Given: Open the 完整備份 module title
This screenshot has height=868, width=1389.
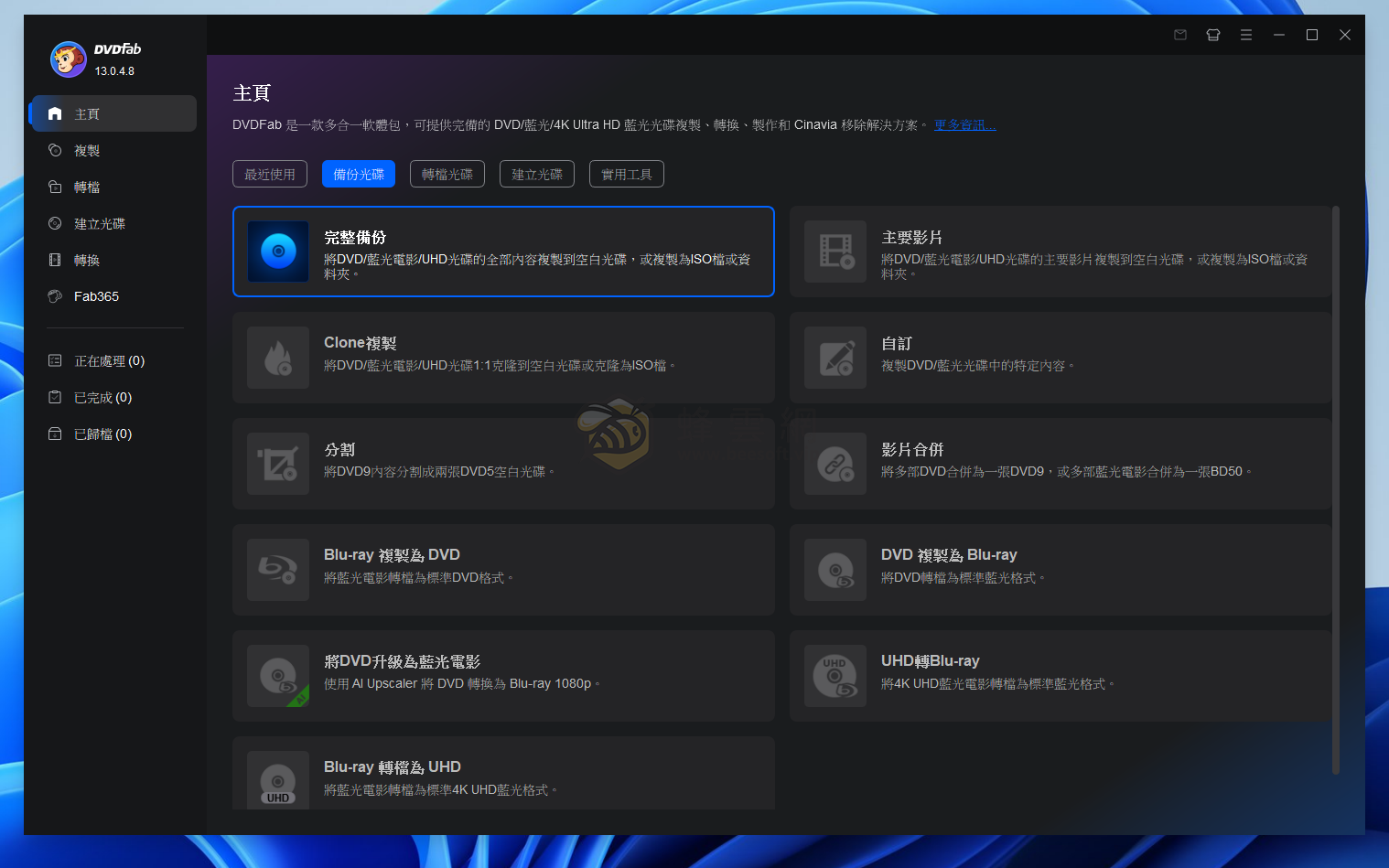Looking at the screenshot, I should (x=355, y=237).
